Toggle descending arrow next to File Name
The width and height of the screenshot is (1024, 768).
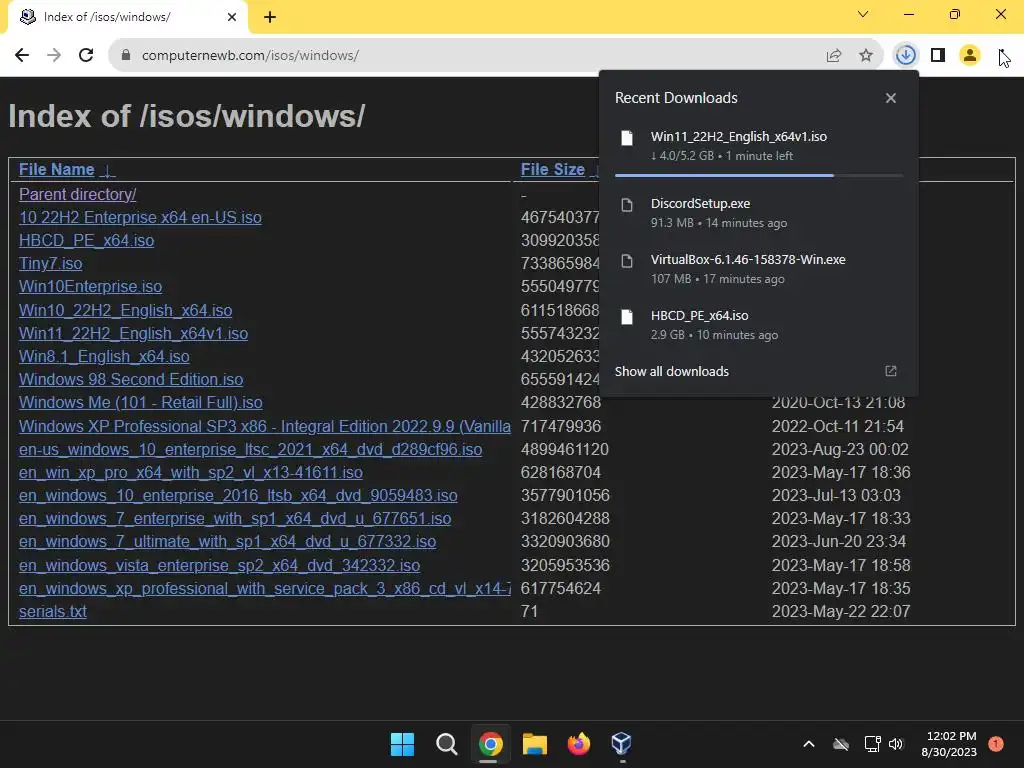[108, 170]
